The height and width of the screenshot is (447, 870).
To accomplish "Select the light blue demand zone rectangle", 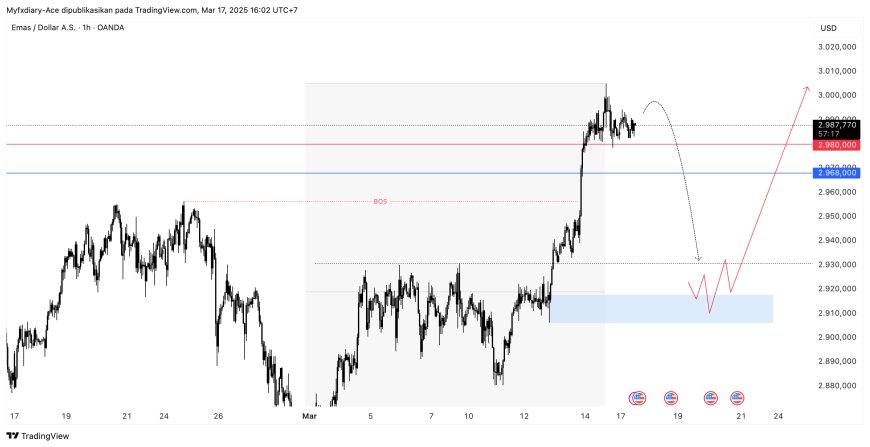I will coord(660,308).
